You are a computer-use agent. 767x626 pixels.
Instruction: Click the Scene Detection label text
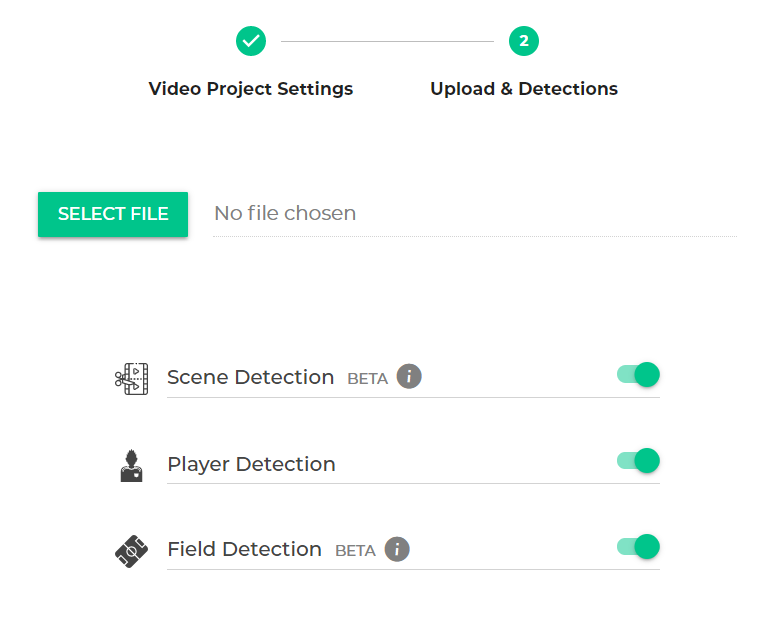point(250,378)
